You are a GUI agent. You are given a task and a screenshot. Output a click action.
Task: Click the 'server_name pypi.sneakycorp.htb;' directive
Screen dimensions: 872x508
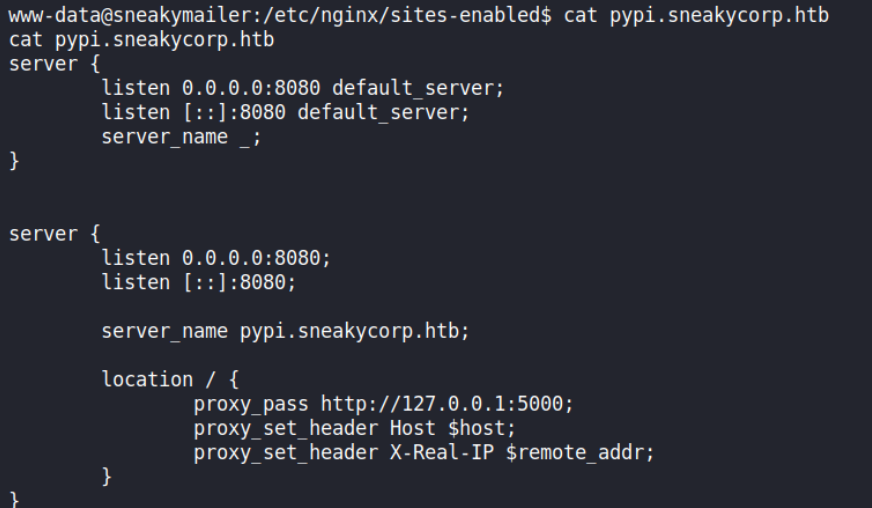click(285, 331)
